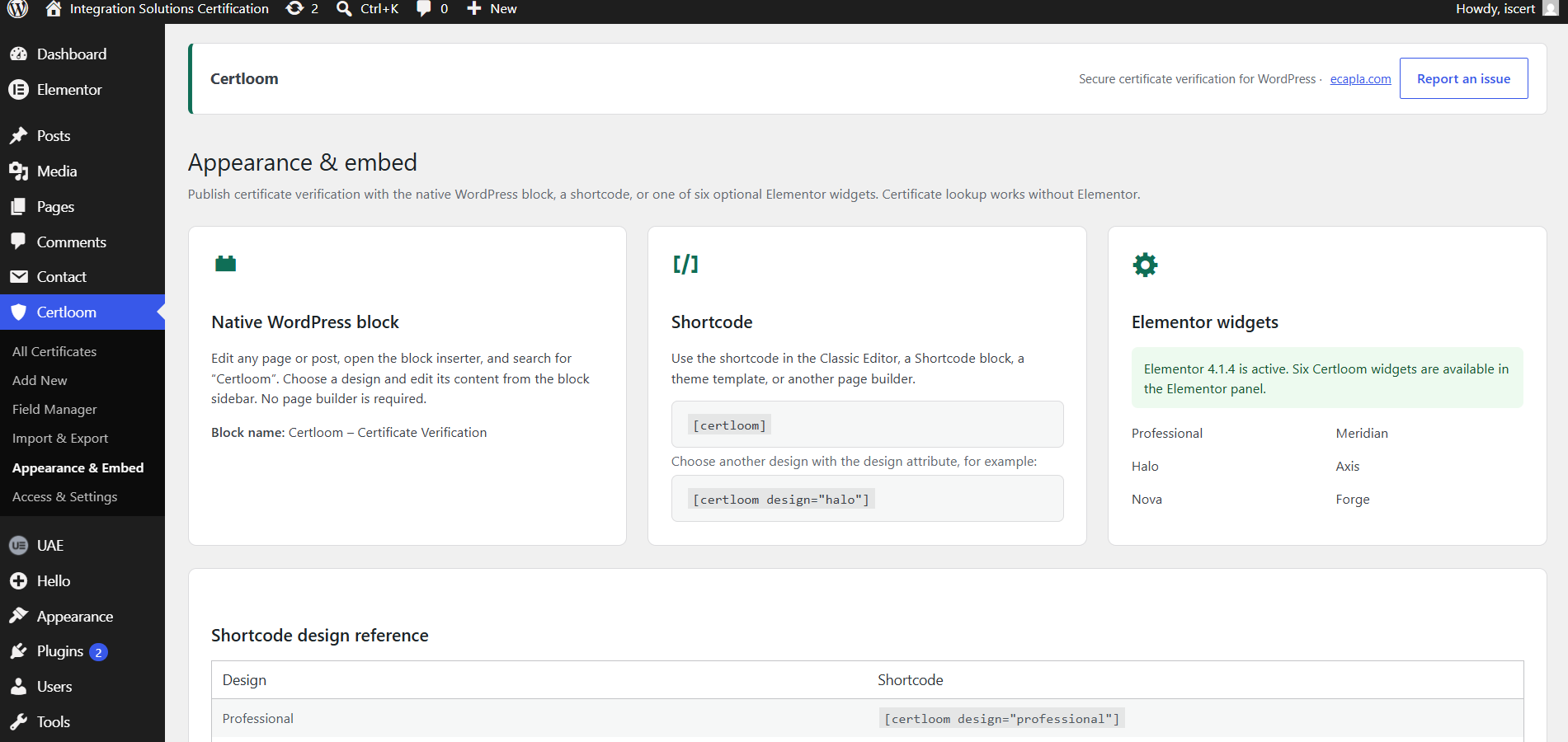Open the Media menu item

click(82, 171)
